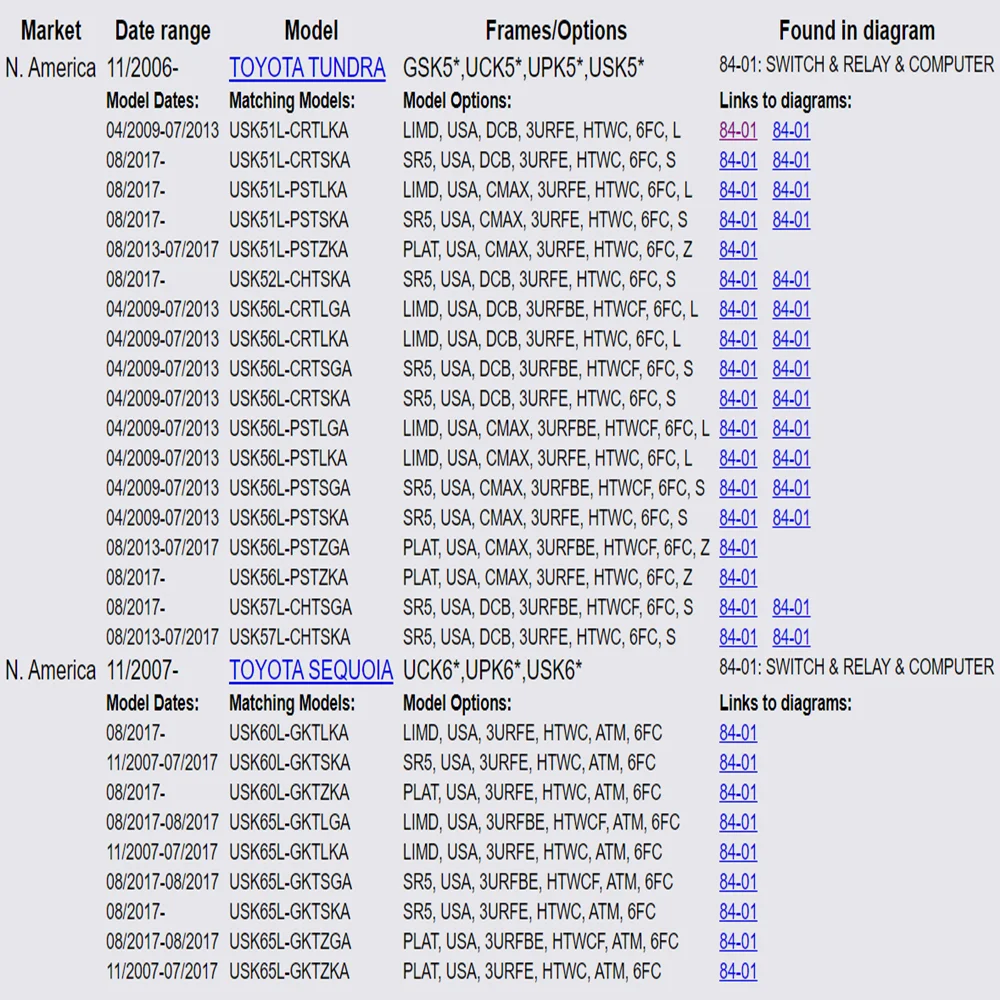
Task: Click the 'Found in diagram' column header
Action: [x=857, y=30]
